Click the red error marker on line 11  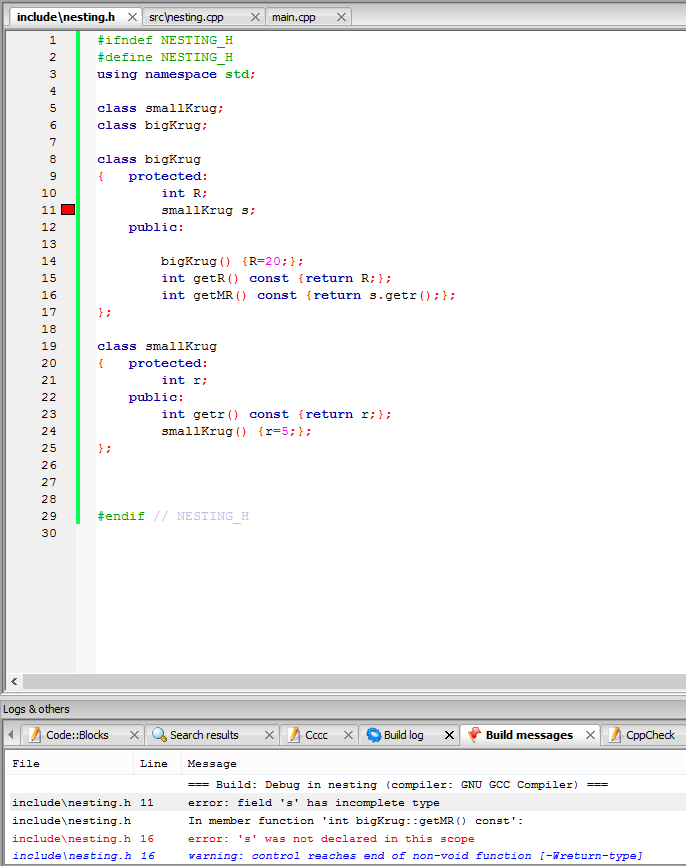[x=68, y=210]
